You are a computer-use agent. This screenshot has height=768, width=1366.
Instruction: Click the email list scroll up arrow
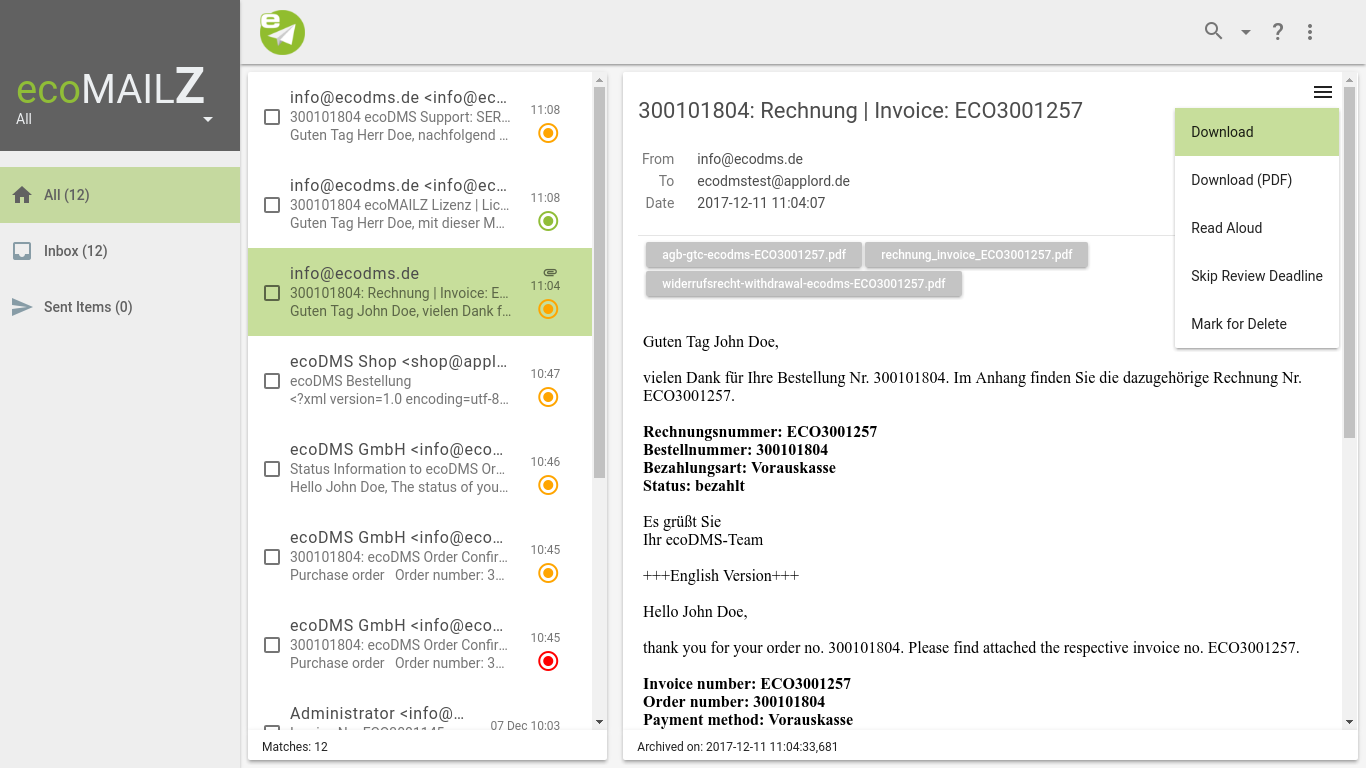click(x=600, y=80)
